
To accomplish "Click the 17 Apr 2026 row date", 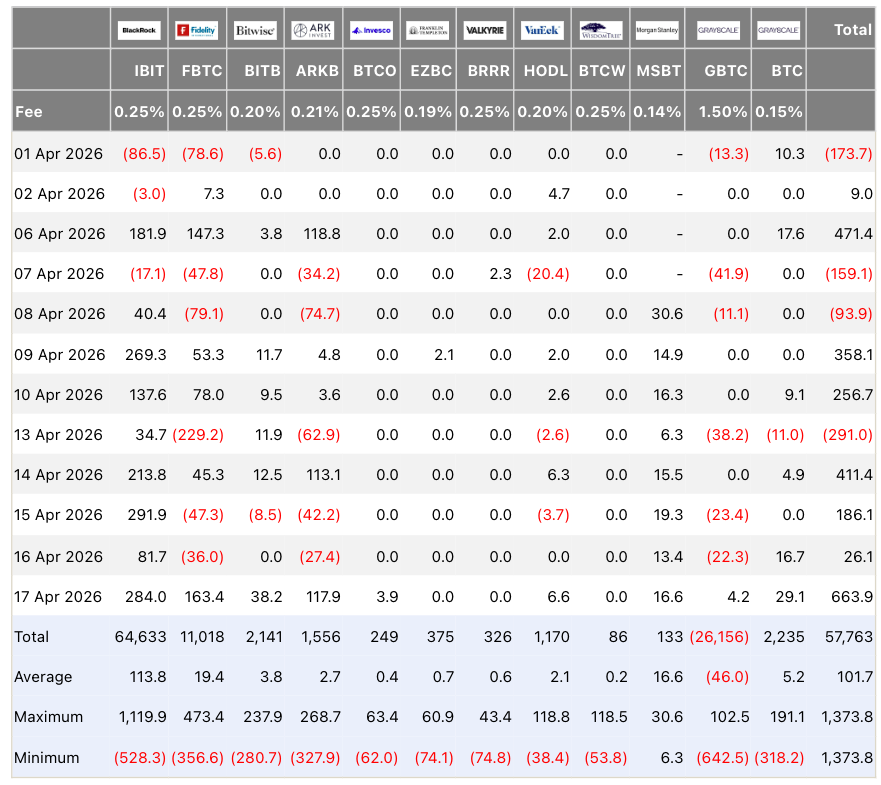I will pos(59,596).
